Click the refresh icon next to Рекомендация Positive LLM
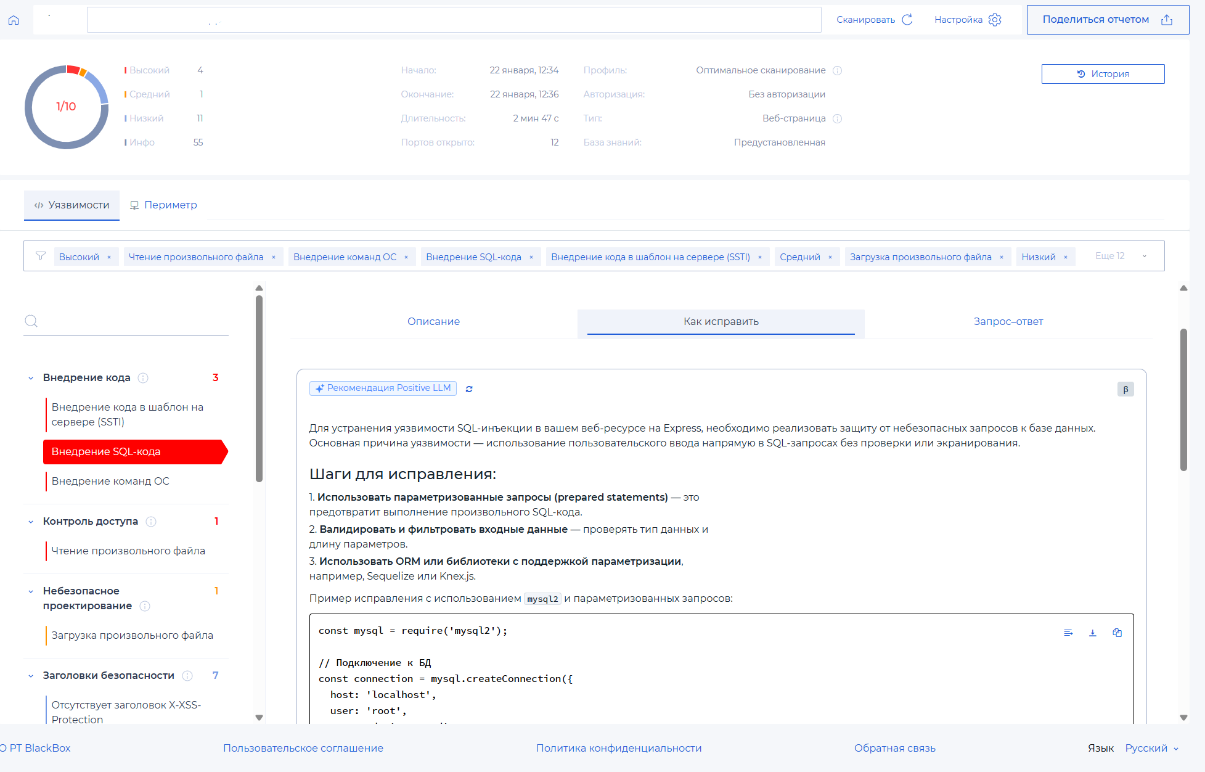 469,389
